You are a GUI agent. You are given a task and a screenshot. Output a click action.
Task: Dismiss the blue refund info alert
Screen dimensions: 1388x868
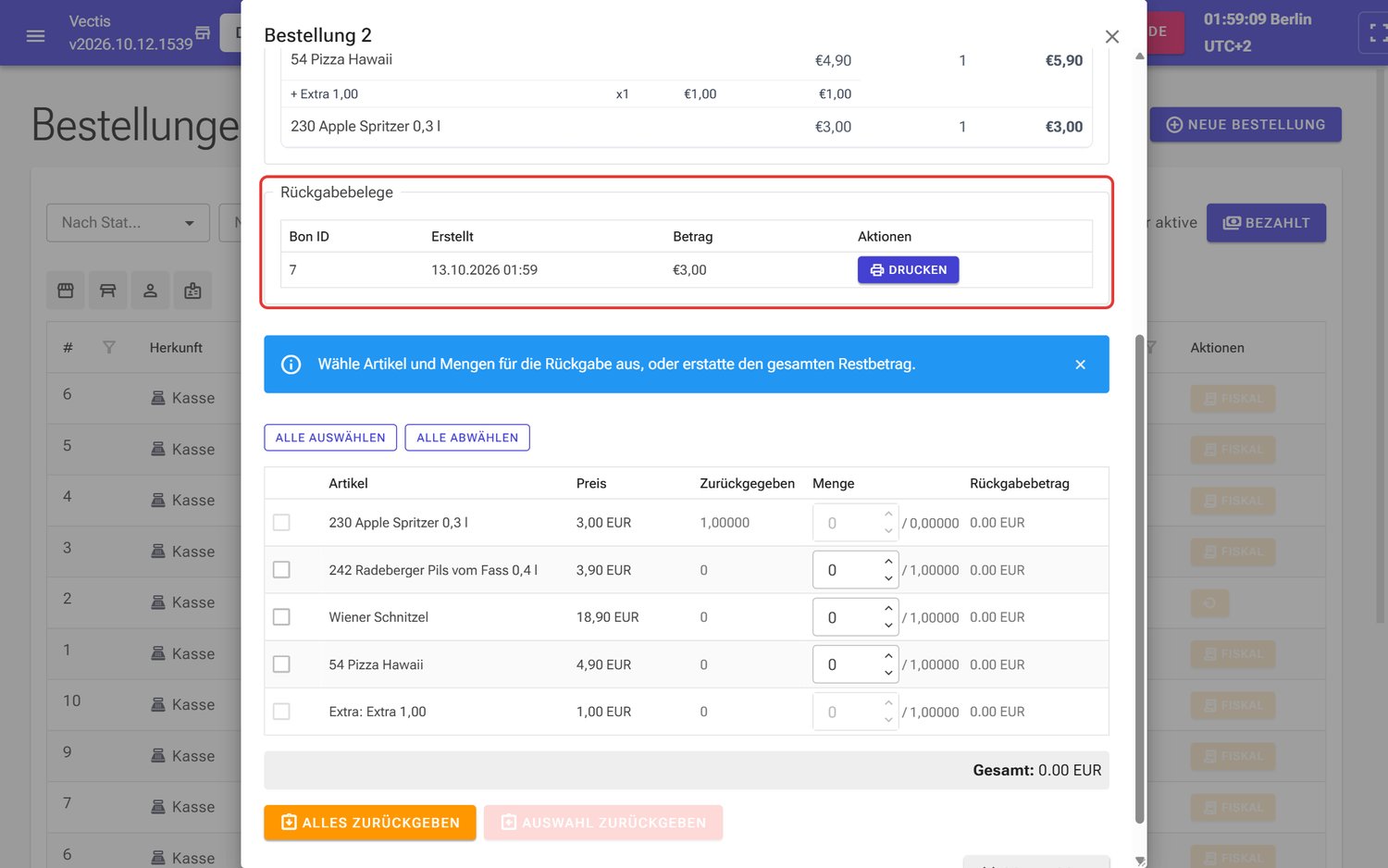(1080, 365)
